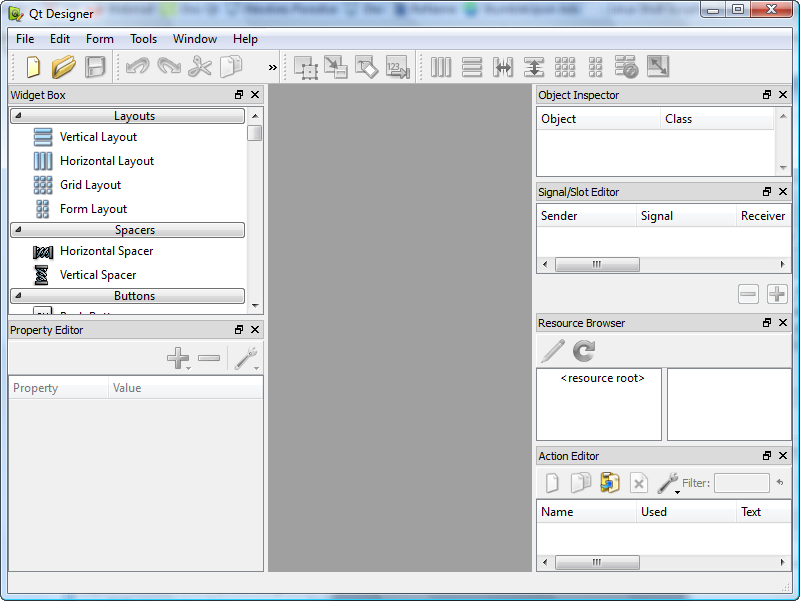
Task: Click the remove property minus icon
Action: pyautogui.click(x=209, y=358)
